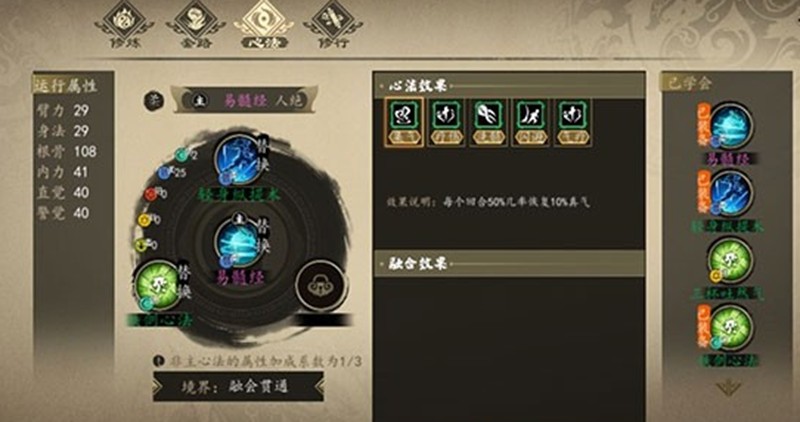This screenshot has width=800, height=422.
Task: Click left arrow of 境界 融会贯通 selector
Action: pyautogui.click(x=159, y=386)
